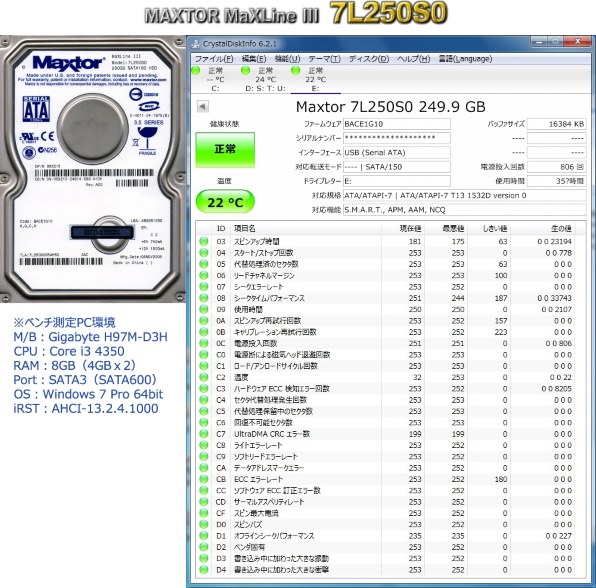
Task: Click disk title Maxtor 7L250S0 249.9 GB
Action: (390, 107)
